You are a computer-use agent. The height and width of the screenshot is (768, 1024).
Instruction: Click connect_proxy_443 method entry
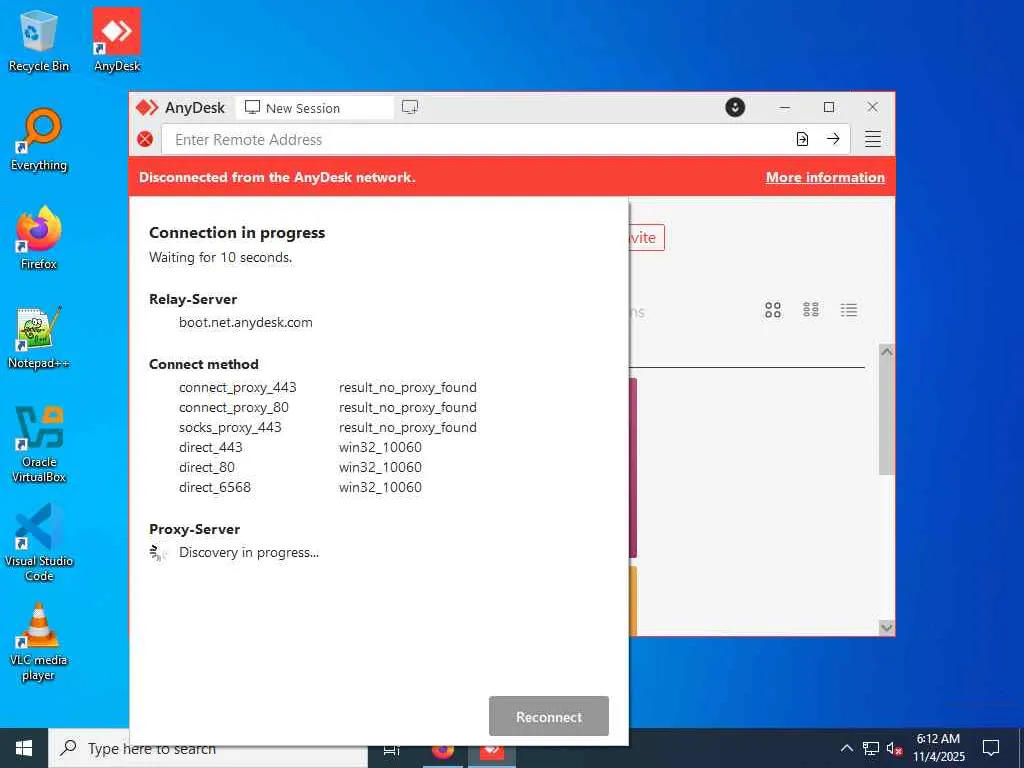tap(238, 387)
